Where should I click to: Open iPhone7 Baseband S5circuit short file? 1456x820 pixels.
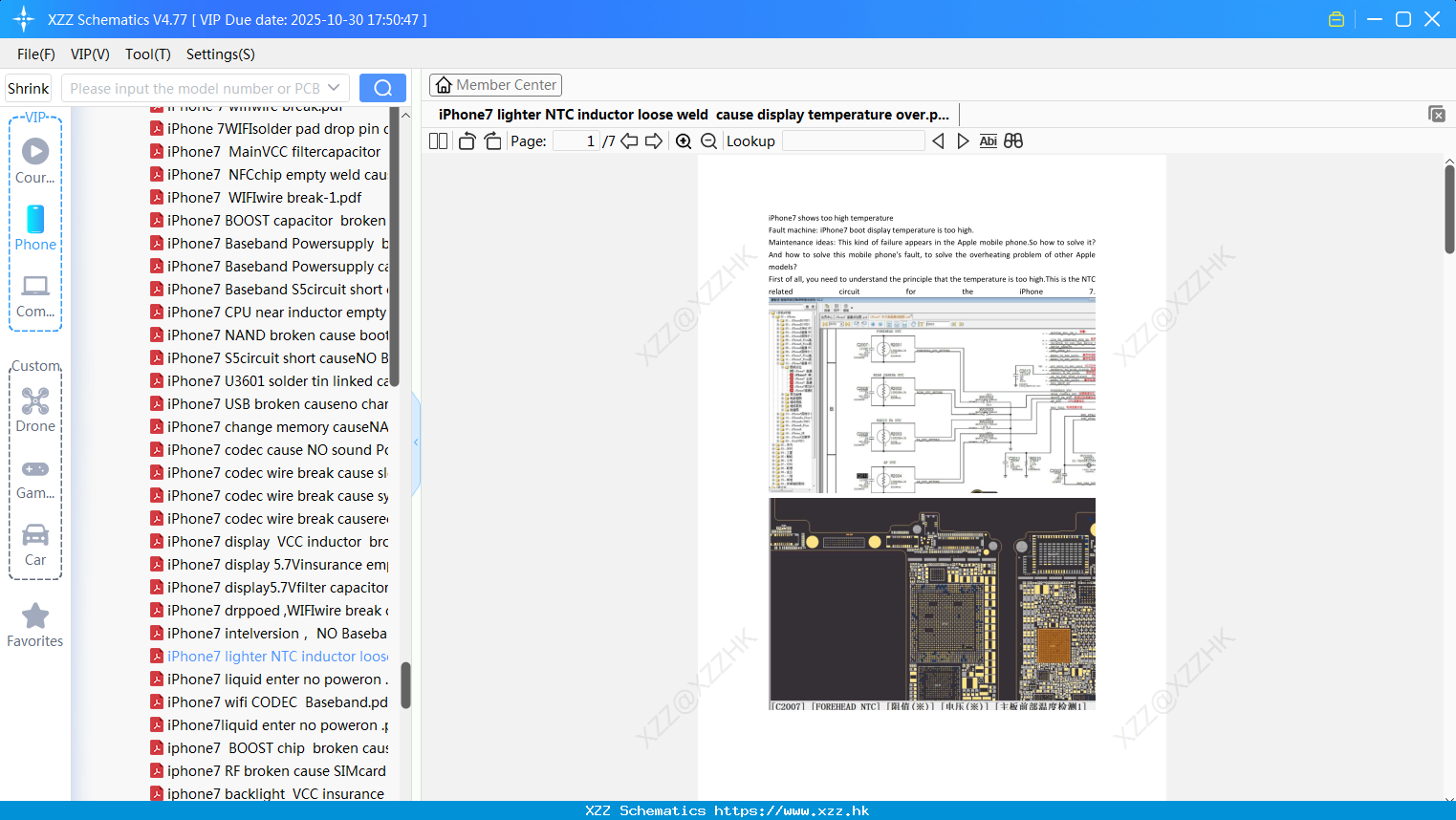269,290
